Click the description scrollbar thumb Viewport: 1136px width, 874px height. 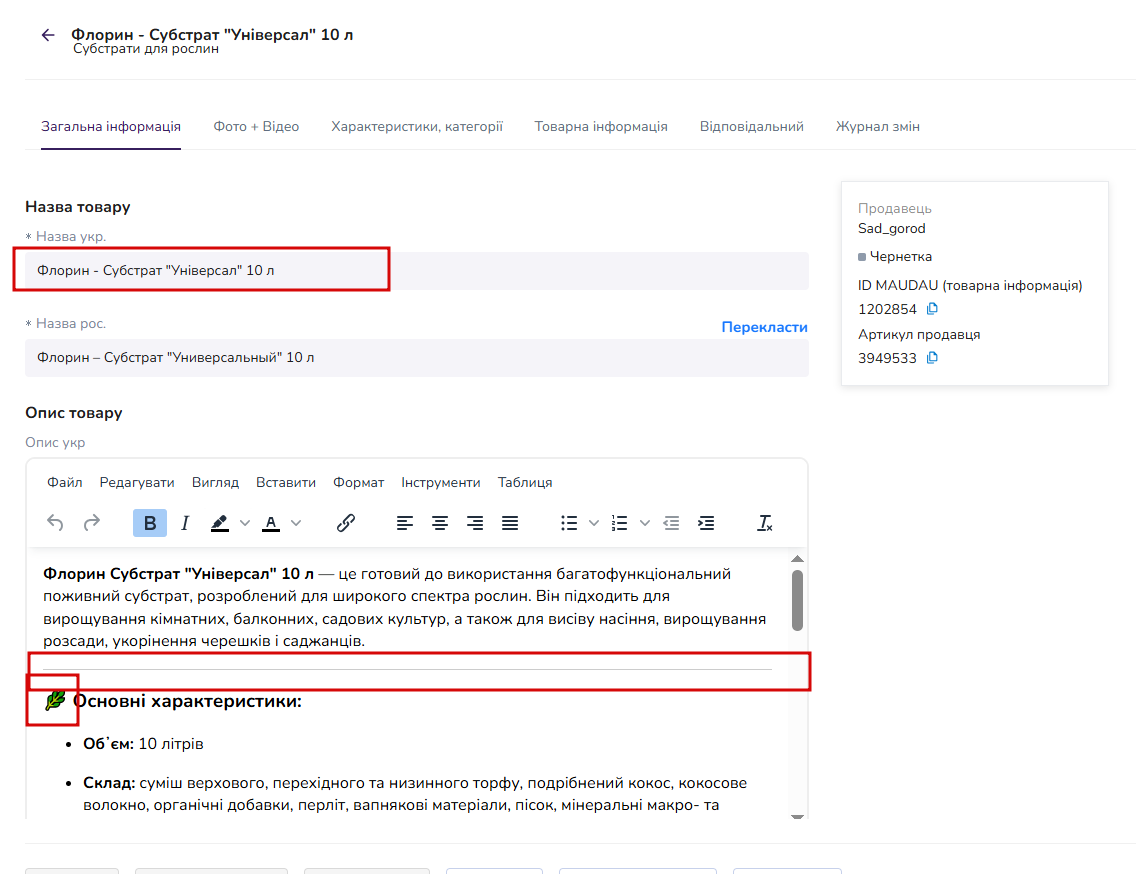pos(797,600)
